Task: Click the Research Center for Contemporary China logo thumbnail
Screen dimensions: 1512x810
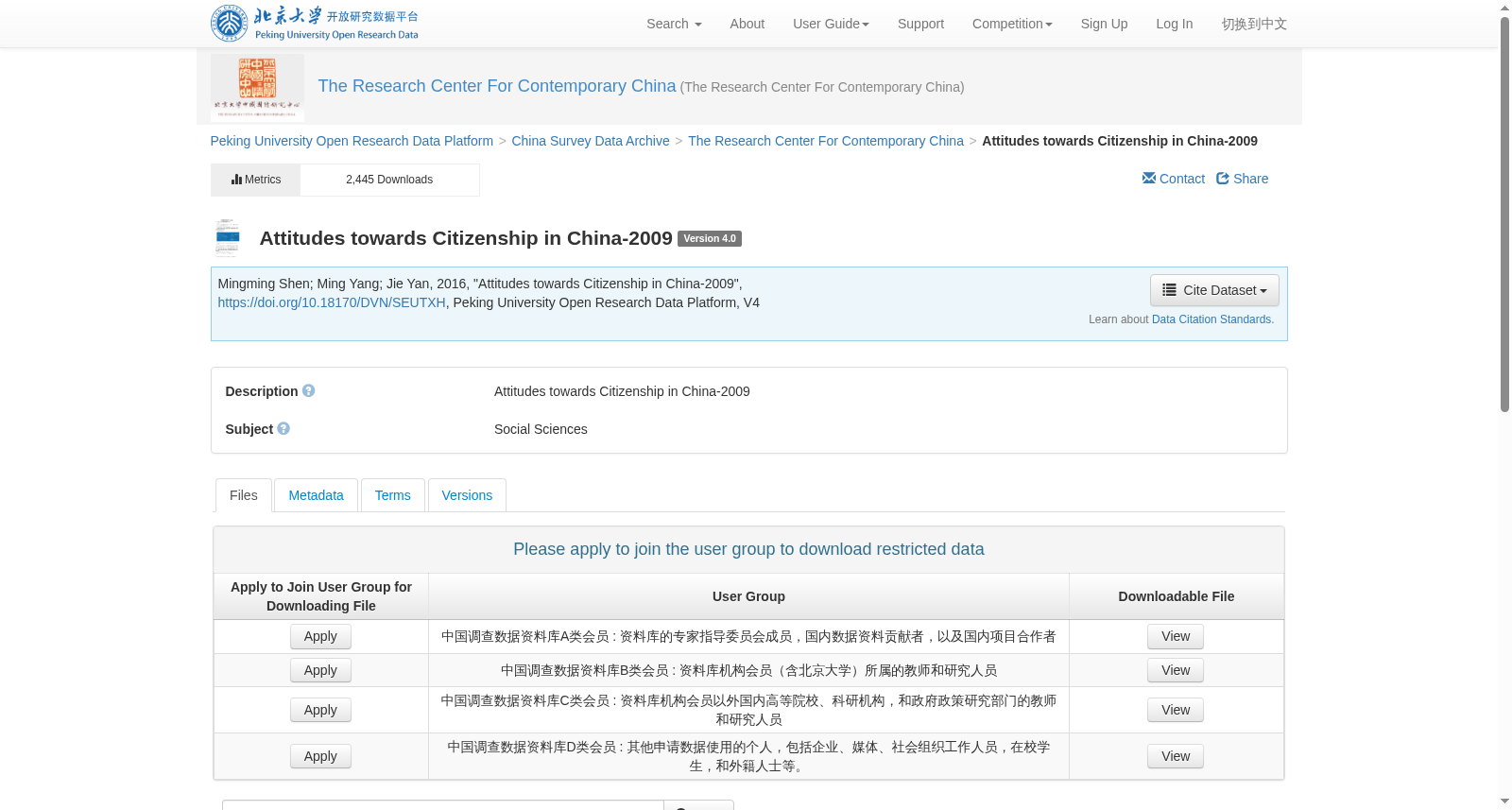Action: pyautogui.click(x=257, y=87)
